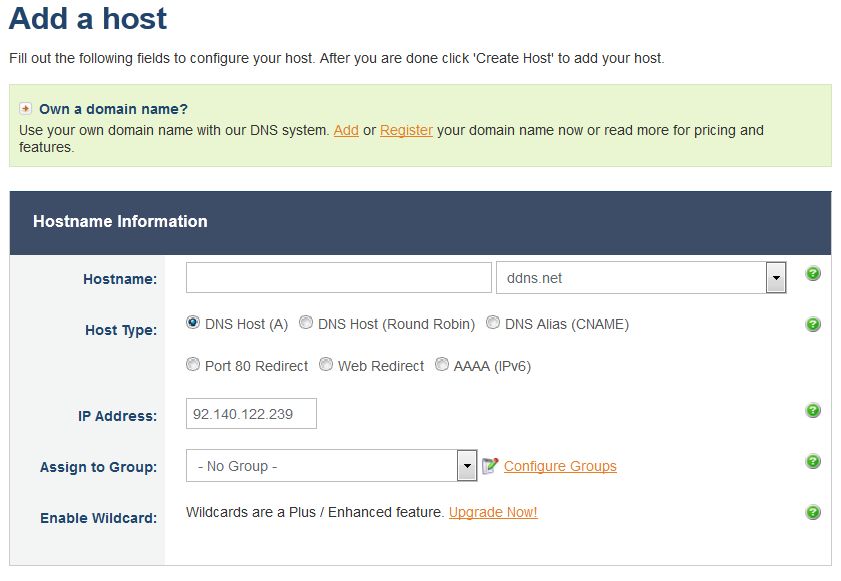Viewport: 841px width, 581px height.
Task: Click the Add domain link
Action: pos(347,130)
